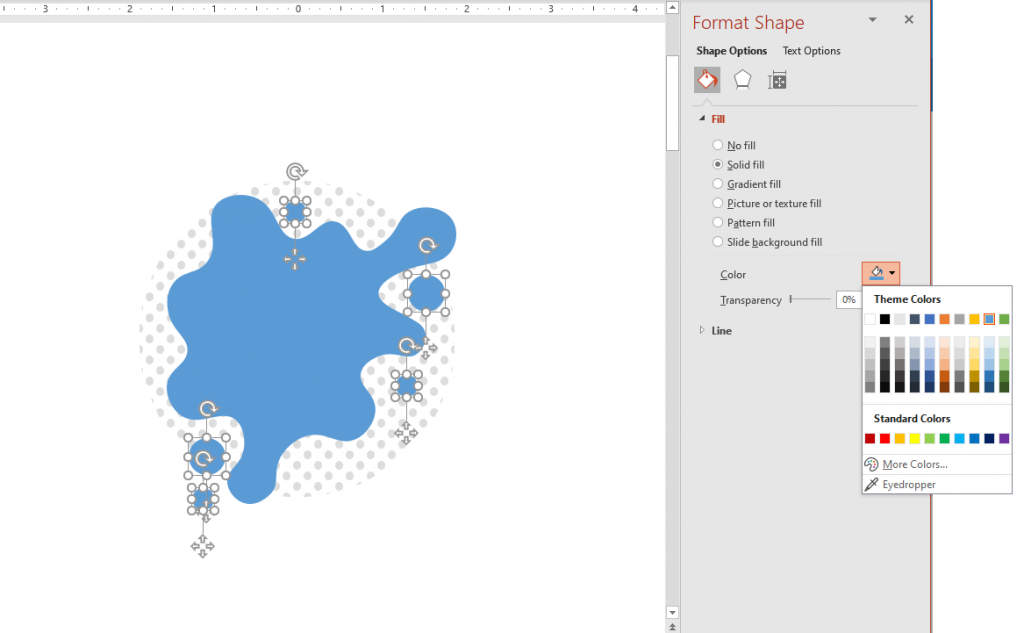1024x633 pixels.
Task: Expand the Line section
Action: pos(704,330)
